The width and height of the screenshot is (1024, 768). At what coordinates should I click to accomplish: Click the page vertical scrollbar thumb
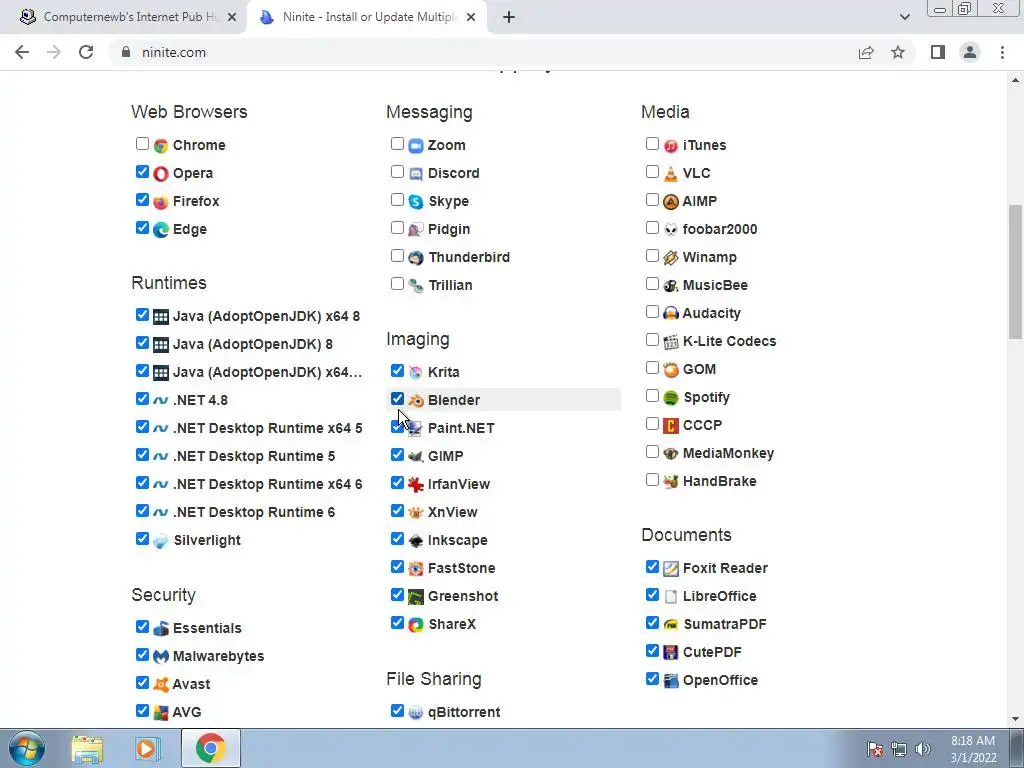pos(1015,271)
